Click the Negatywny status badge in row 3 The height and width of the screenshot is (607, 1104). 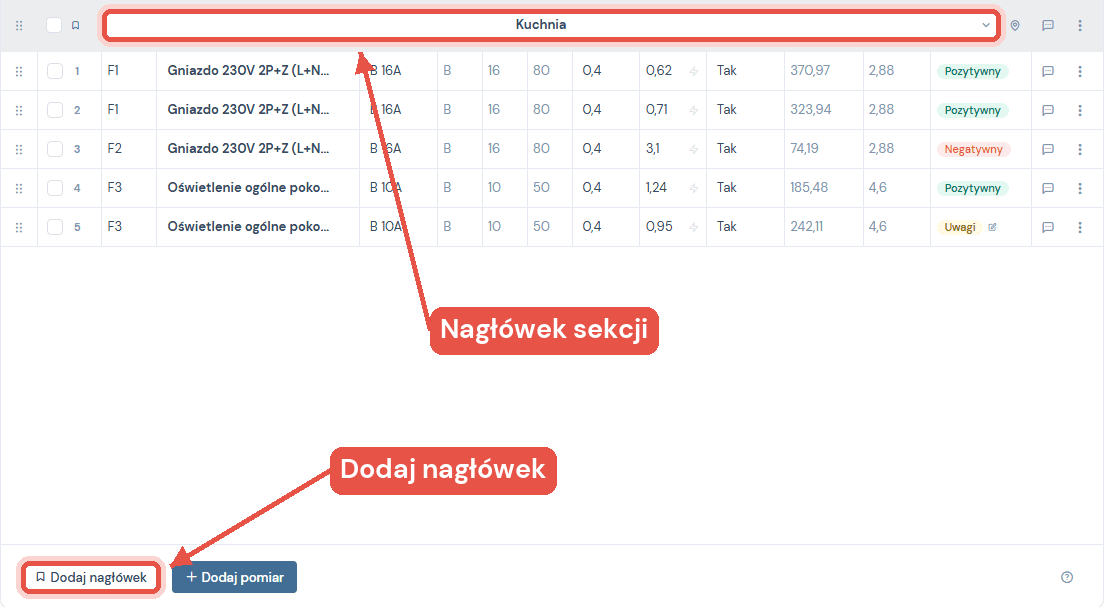pos(973,149)
